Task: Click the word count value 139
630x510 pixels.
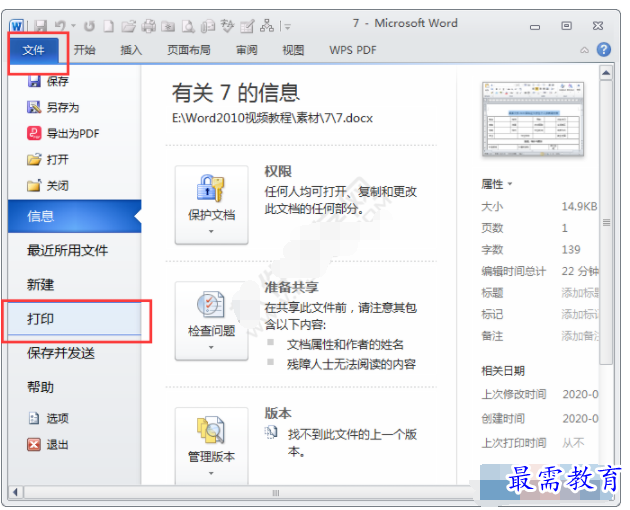Action: coord(571,250)
